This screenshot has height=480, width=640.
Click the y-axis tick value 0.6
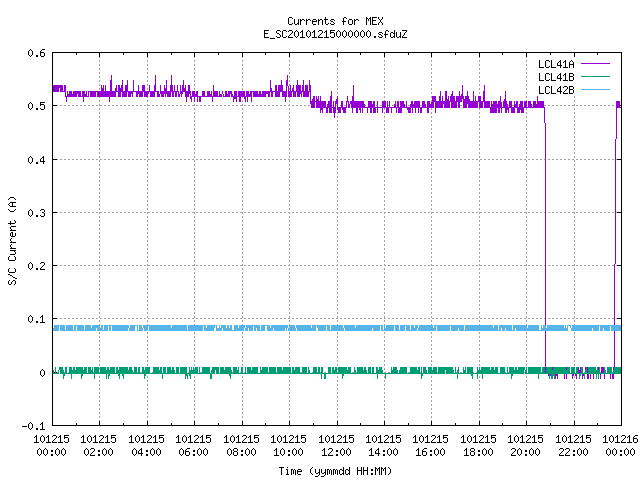click(x=36, y=53)
